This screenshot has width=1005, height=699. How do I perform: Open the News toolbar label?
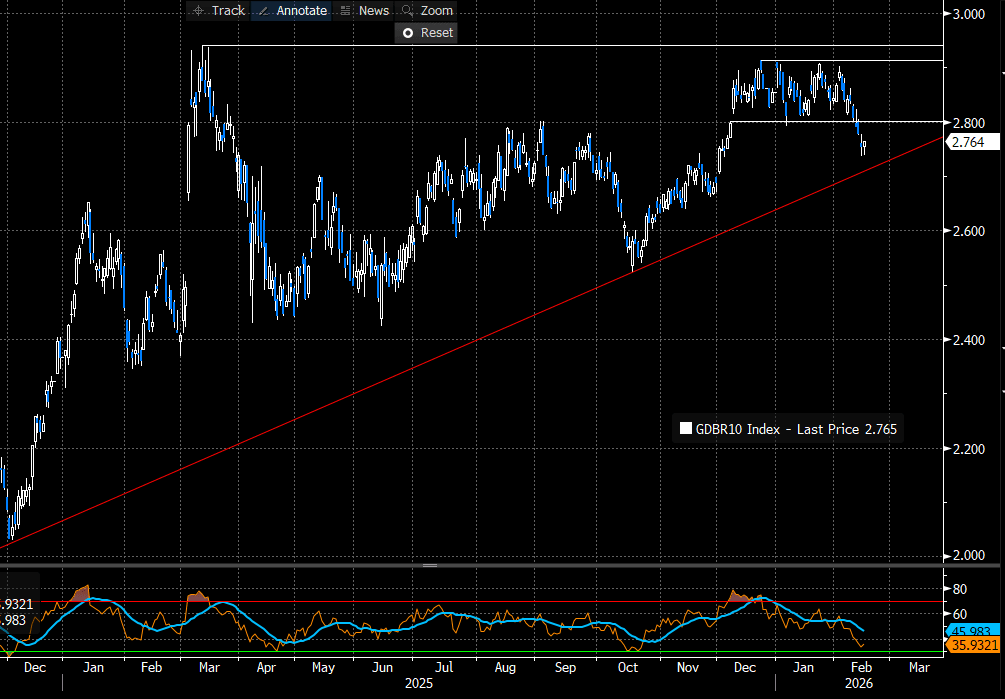373,10
